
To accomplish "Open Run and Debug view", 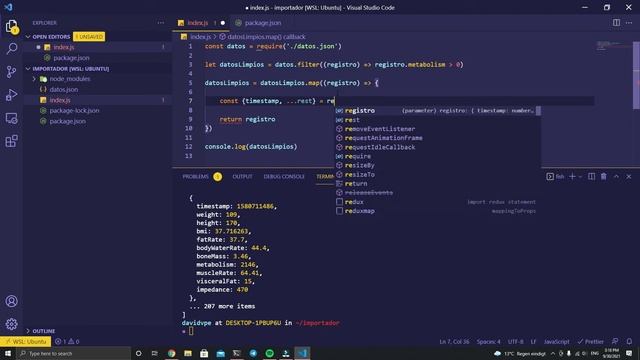I will [x=11, y=95].
